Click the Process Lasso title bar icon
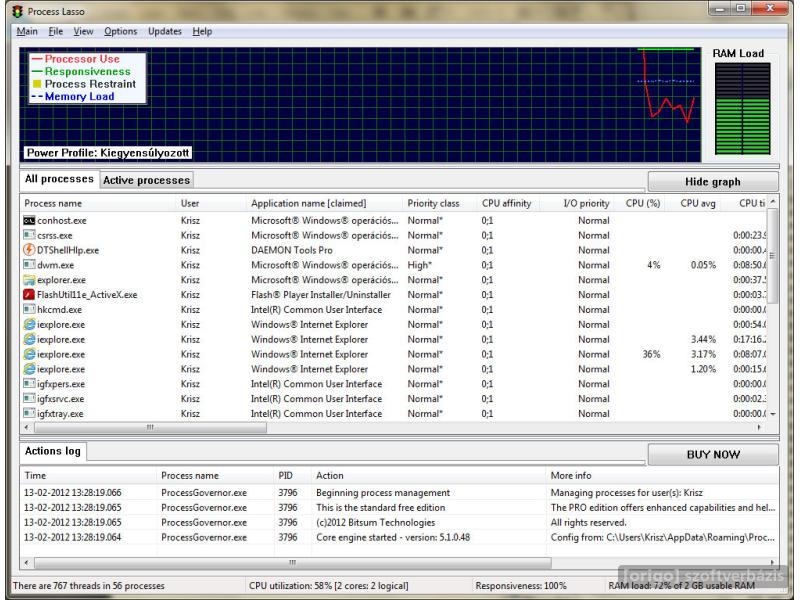The height and width of the screenshot is (600, 800). [x=18, y=11]
